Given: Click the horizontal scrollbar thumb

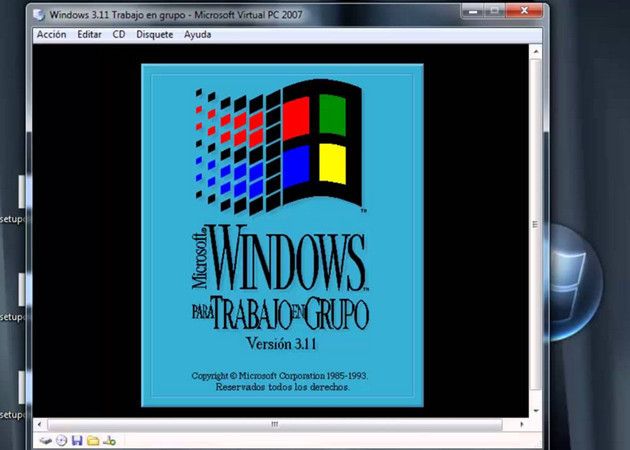Looking at the screenshot, I should click(x=275, y=424).
